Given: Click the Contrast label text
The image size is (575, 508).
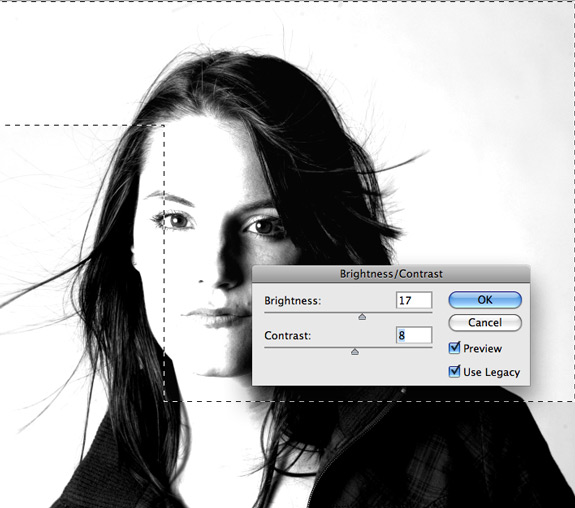Looking at the screenshot, I should coord(288,336).
